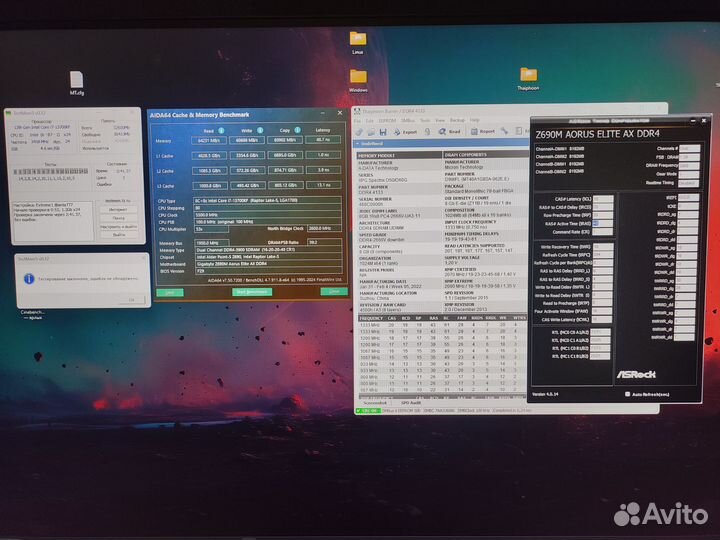Click OK in the TestMem5 message dialog

(x=132, y=299)
